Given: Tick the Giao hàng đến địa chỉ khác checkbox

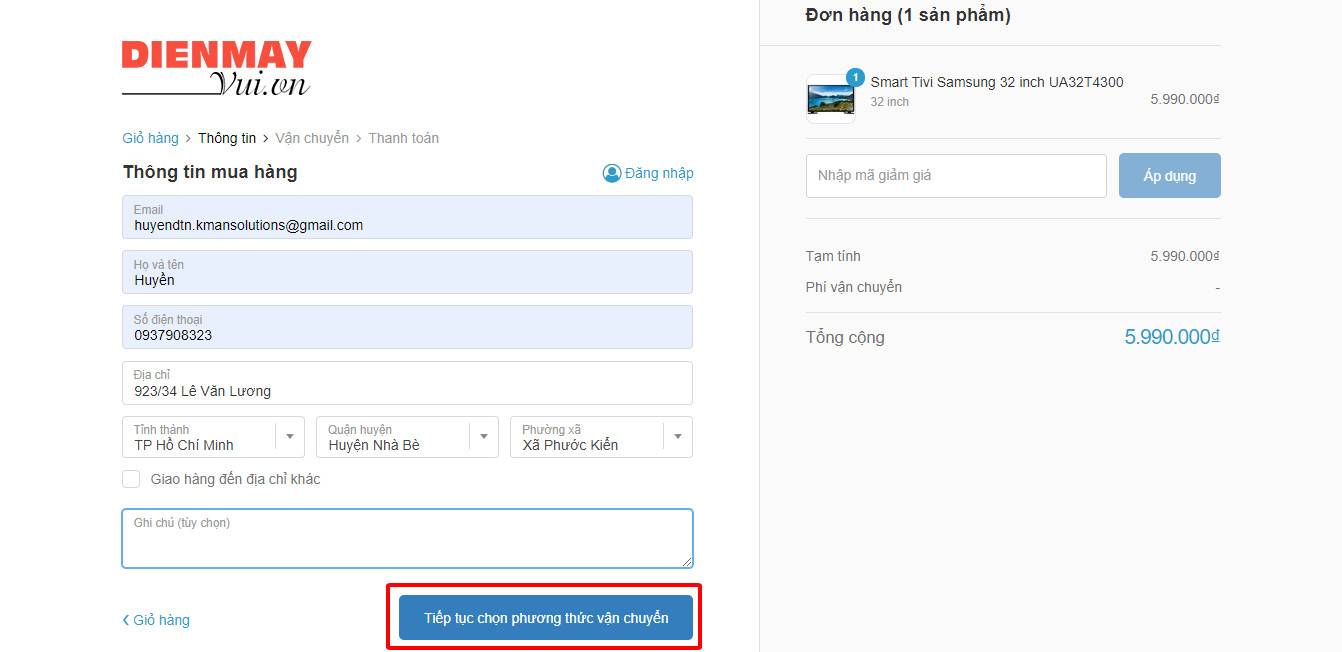Looking at the screenshot, I should (131, 479).
